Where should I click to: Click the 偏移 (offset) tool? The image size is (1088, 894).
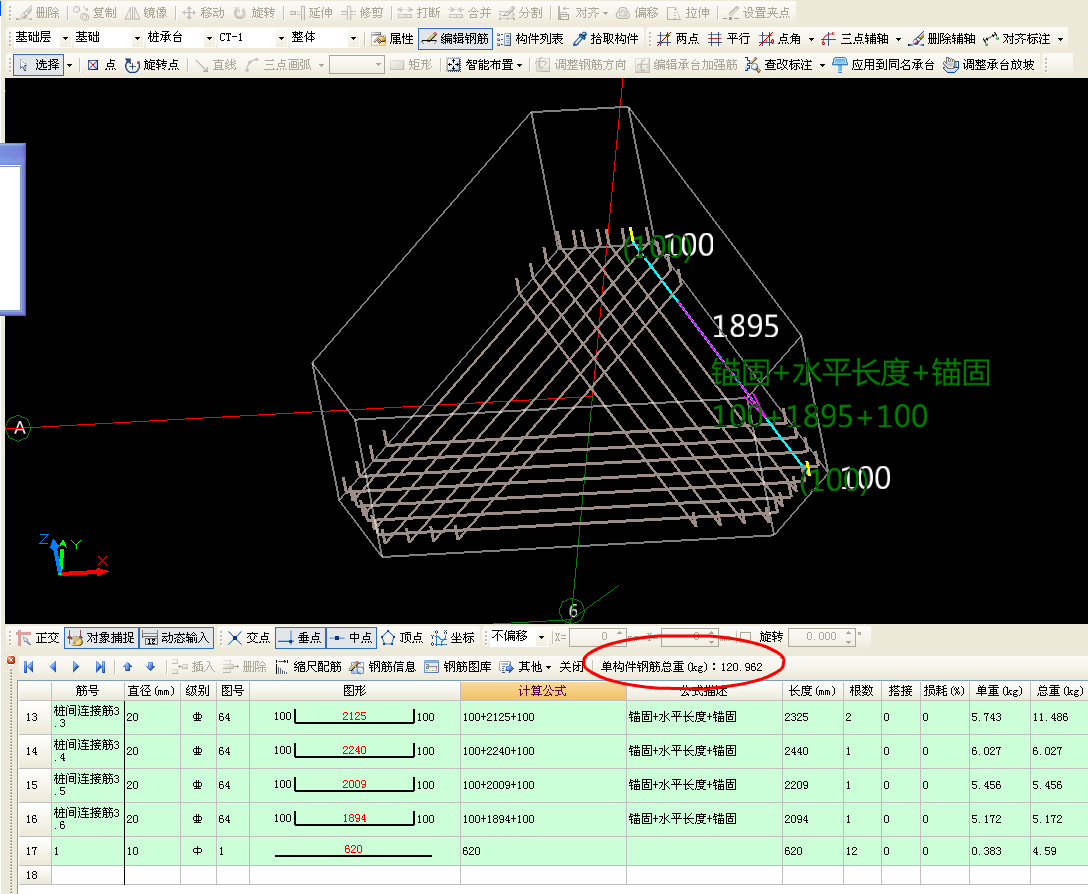(x=637, y=12)
